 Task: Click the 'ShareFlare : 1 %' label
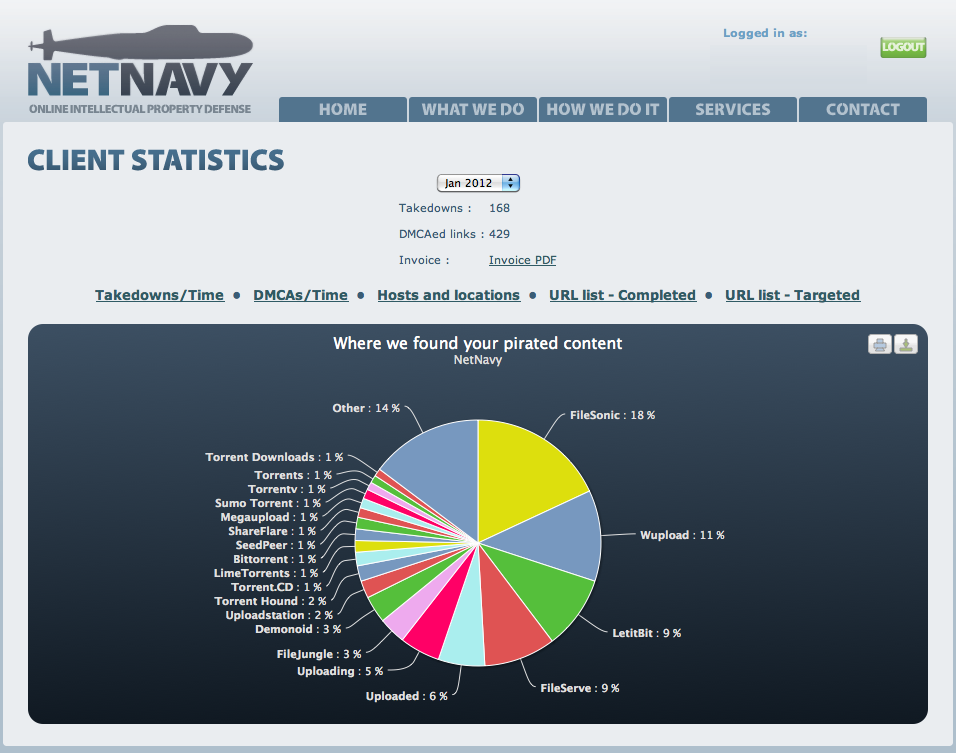coord(272,531)
